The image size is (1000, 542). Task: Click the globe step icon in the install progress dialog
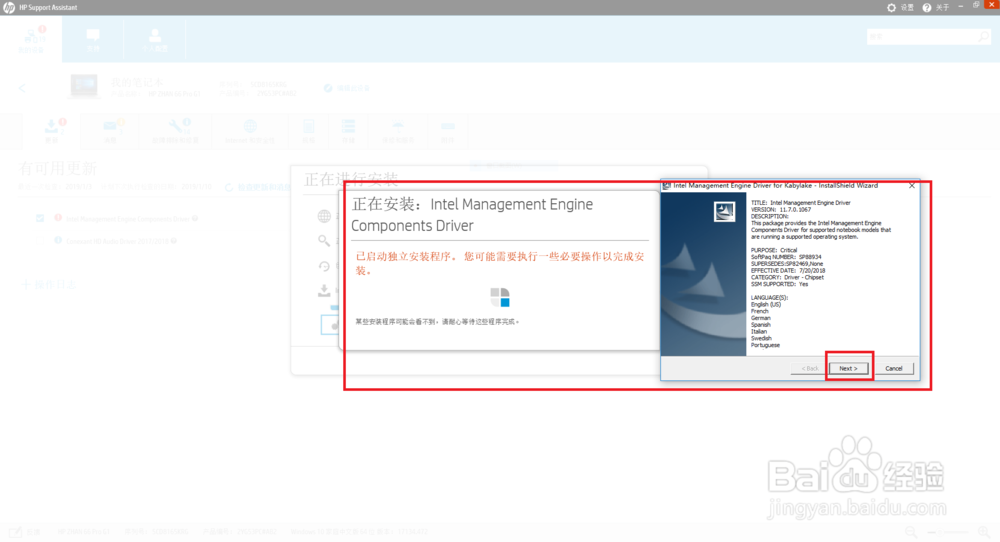click(325, 217)
